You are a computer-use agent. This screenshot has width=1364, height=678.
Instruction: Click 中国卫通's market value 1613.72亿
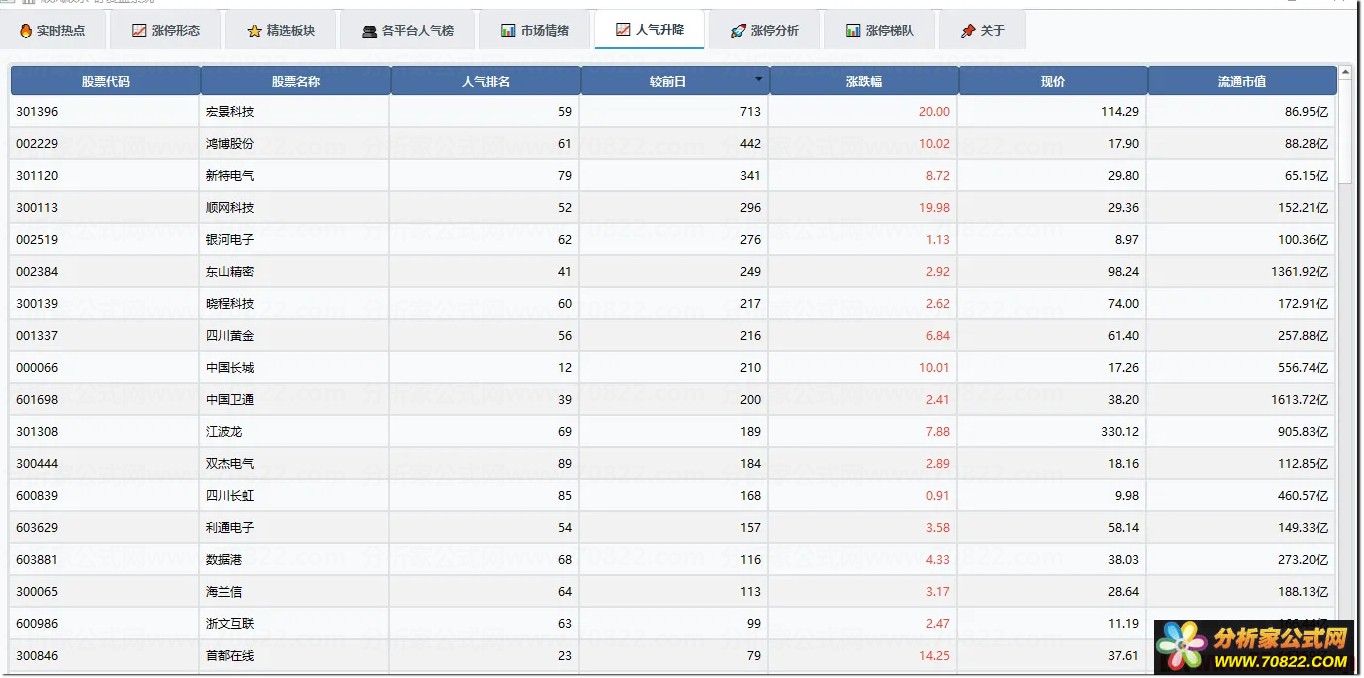coord(1300,400)
